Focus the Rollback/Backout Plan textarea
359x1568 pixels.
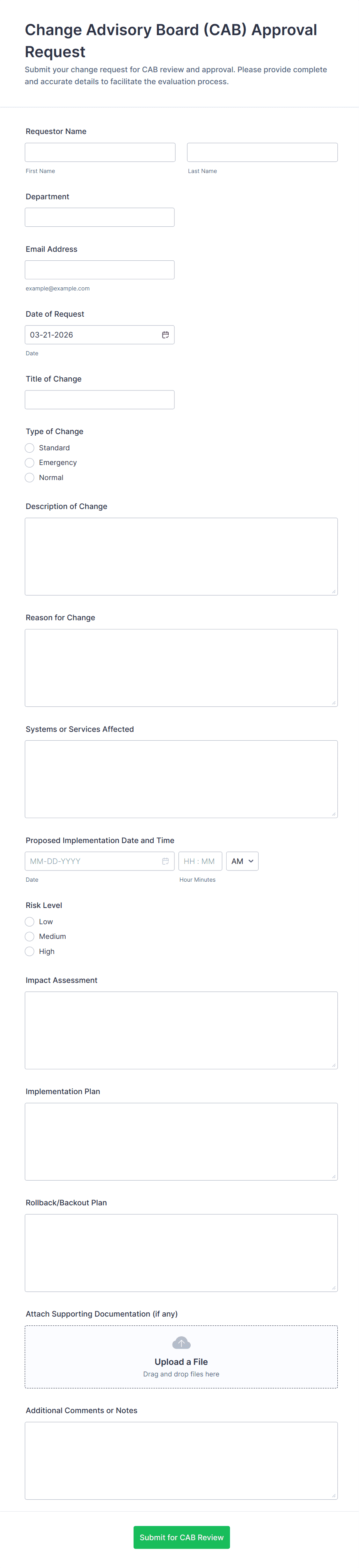coord(181,1253)
